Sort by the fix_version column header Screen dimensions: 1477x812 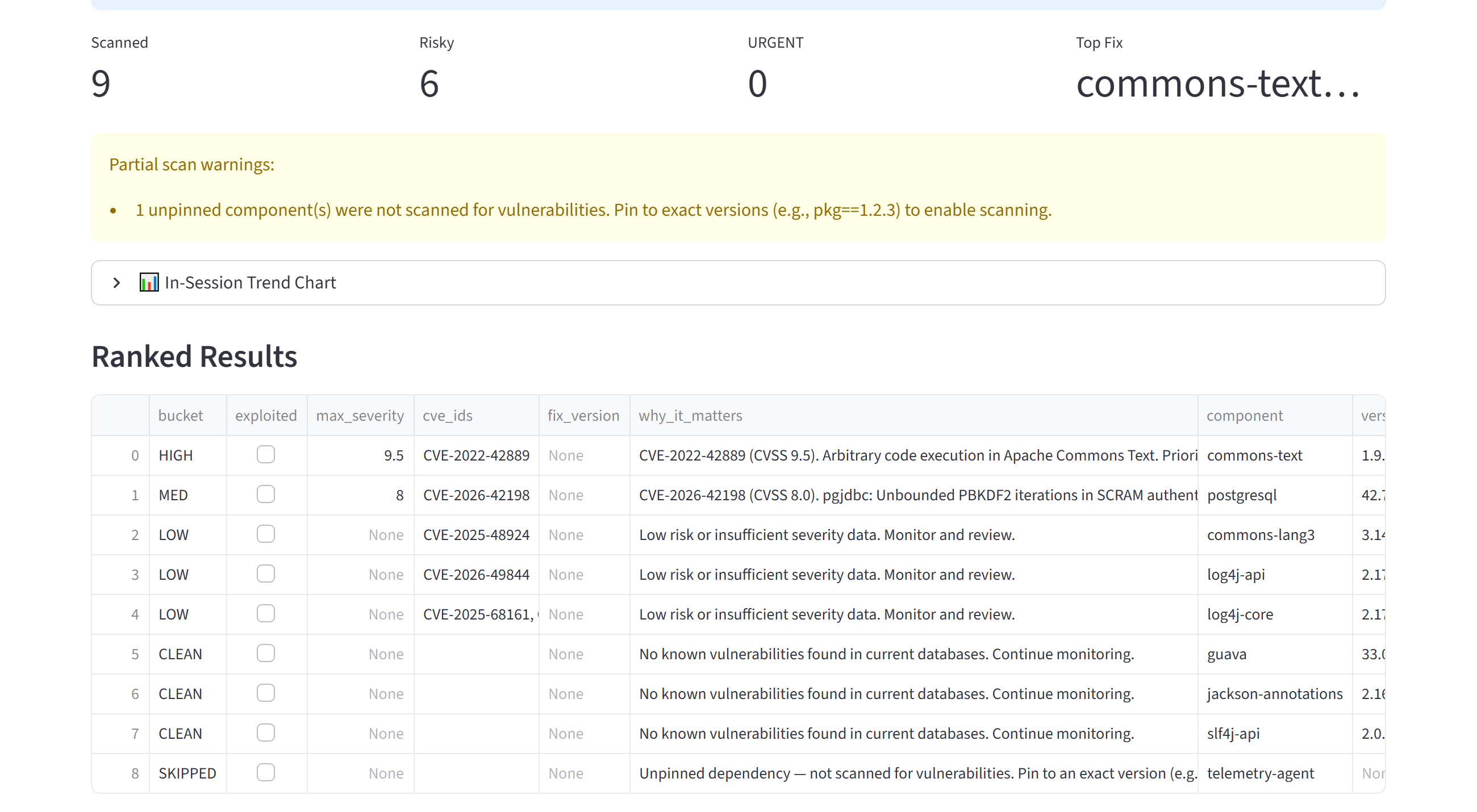pos(583,416)
